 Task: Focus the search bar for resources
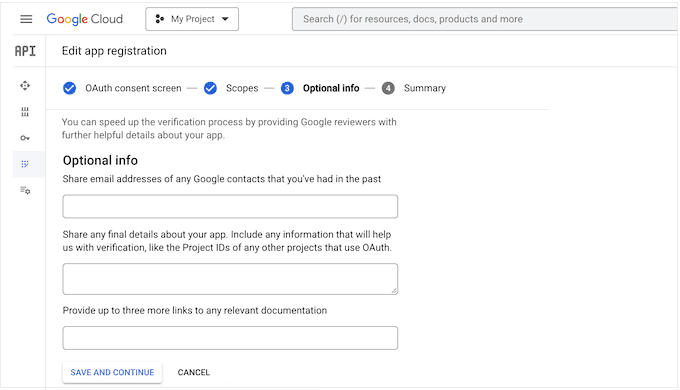click(x=485, y=19)
